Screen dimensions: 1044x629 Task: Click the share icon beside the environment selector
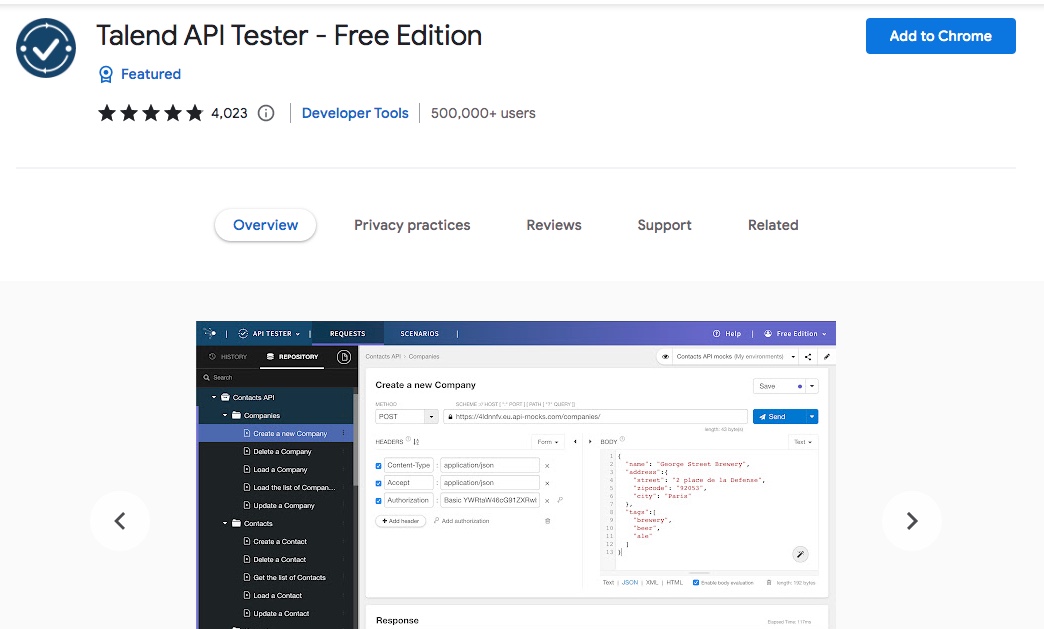(x=808, y=357)
